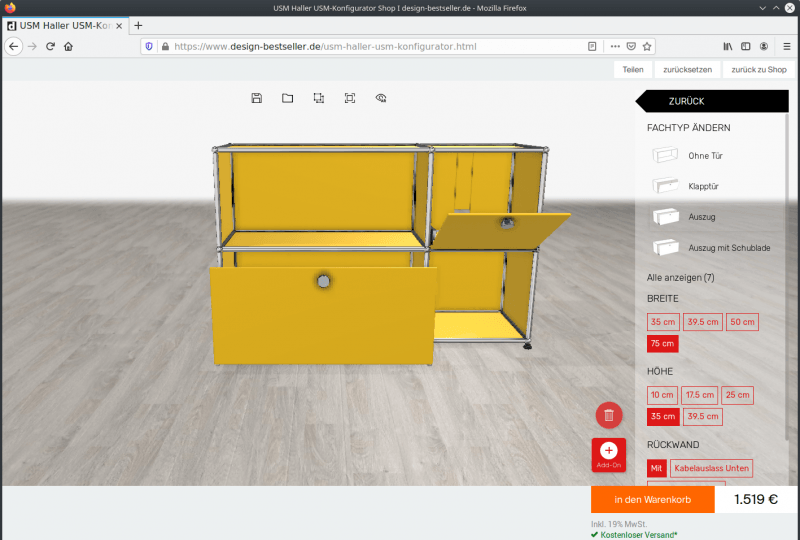
Task: Select the open flap door on upper-right compartment
Action: point(503,231)
